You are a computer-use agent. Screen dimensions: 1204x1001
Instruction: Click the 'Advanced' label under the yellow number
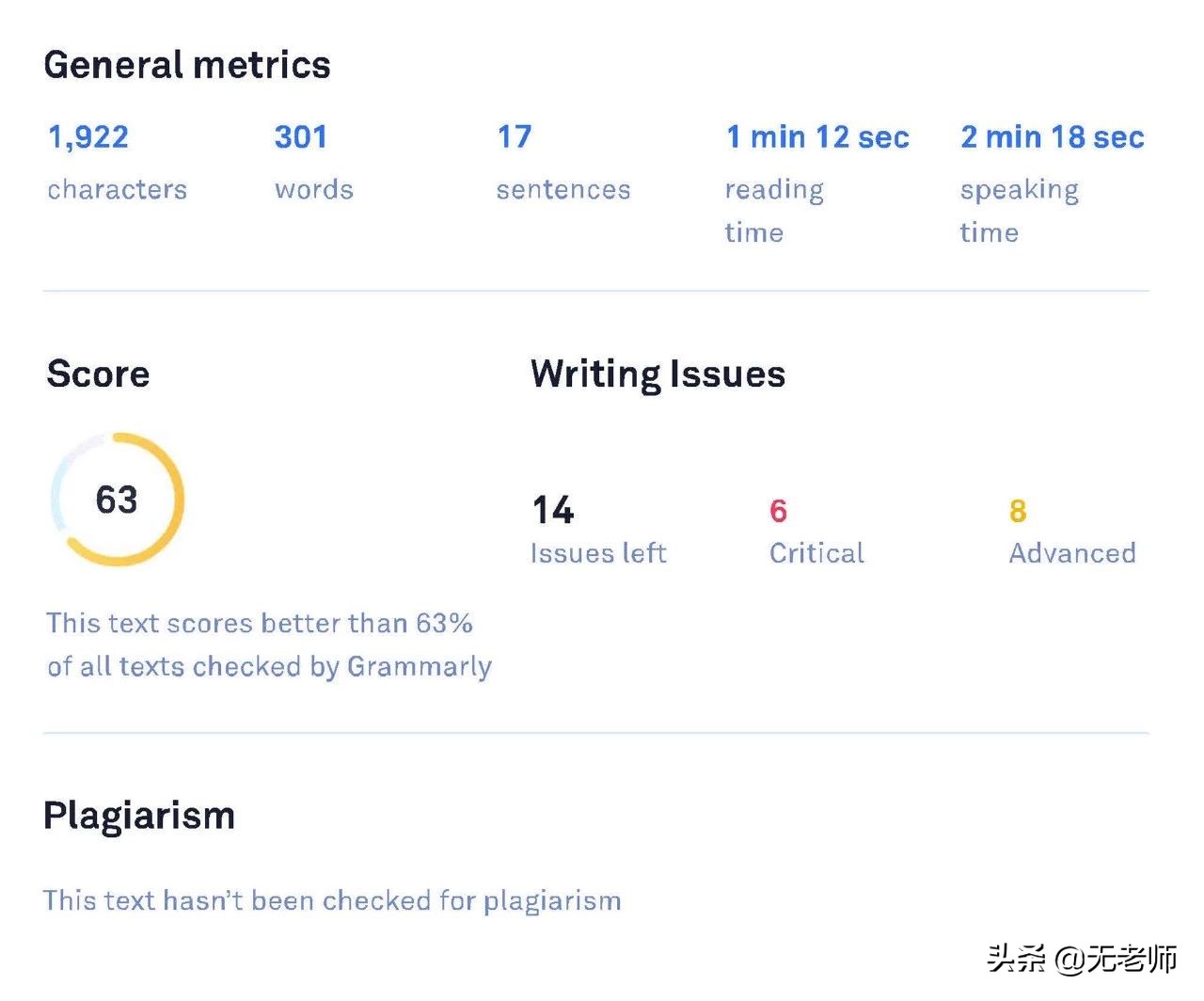pyautogui.click(x=1072, y=553)
